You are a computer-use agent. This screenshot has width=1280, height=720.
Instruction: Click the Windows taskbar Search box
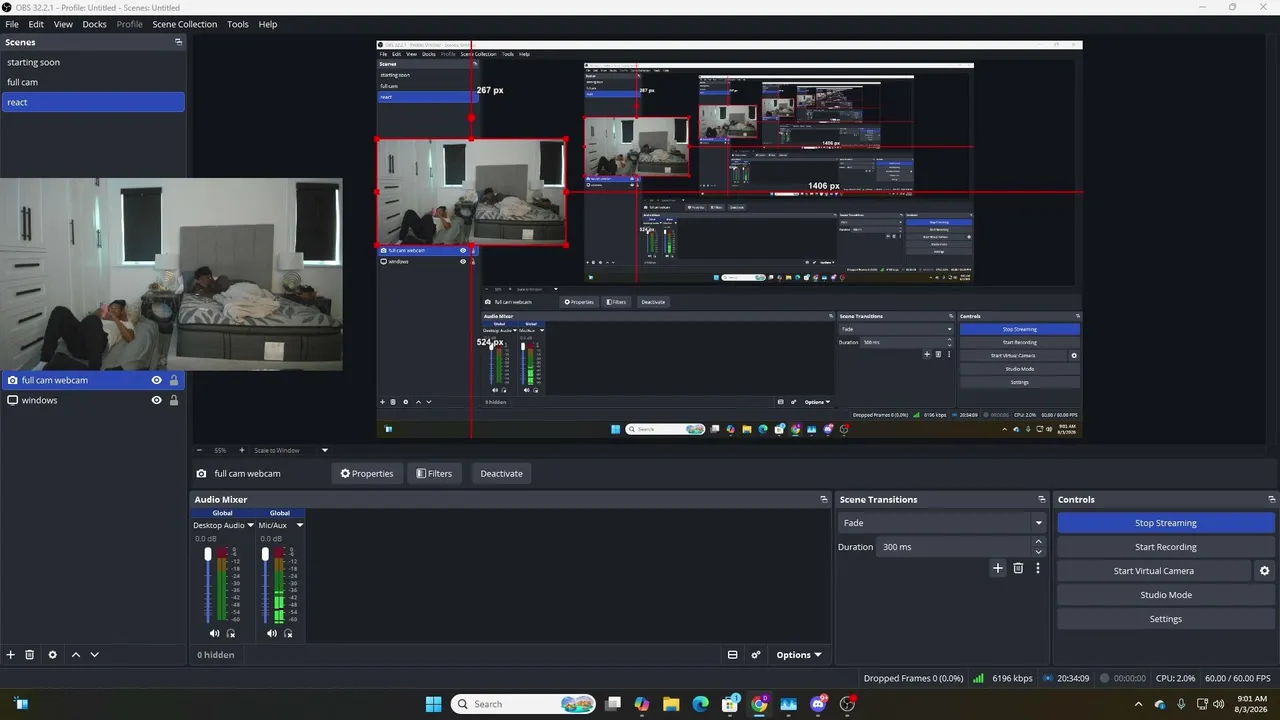[x=523, y=704]
